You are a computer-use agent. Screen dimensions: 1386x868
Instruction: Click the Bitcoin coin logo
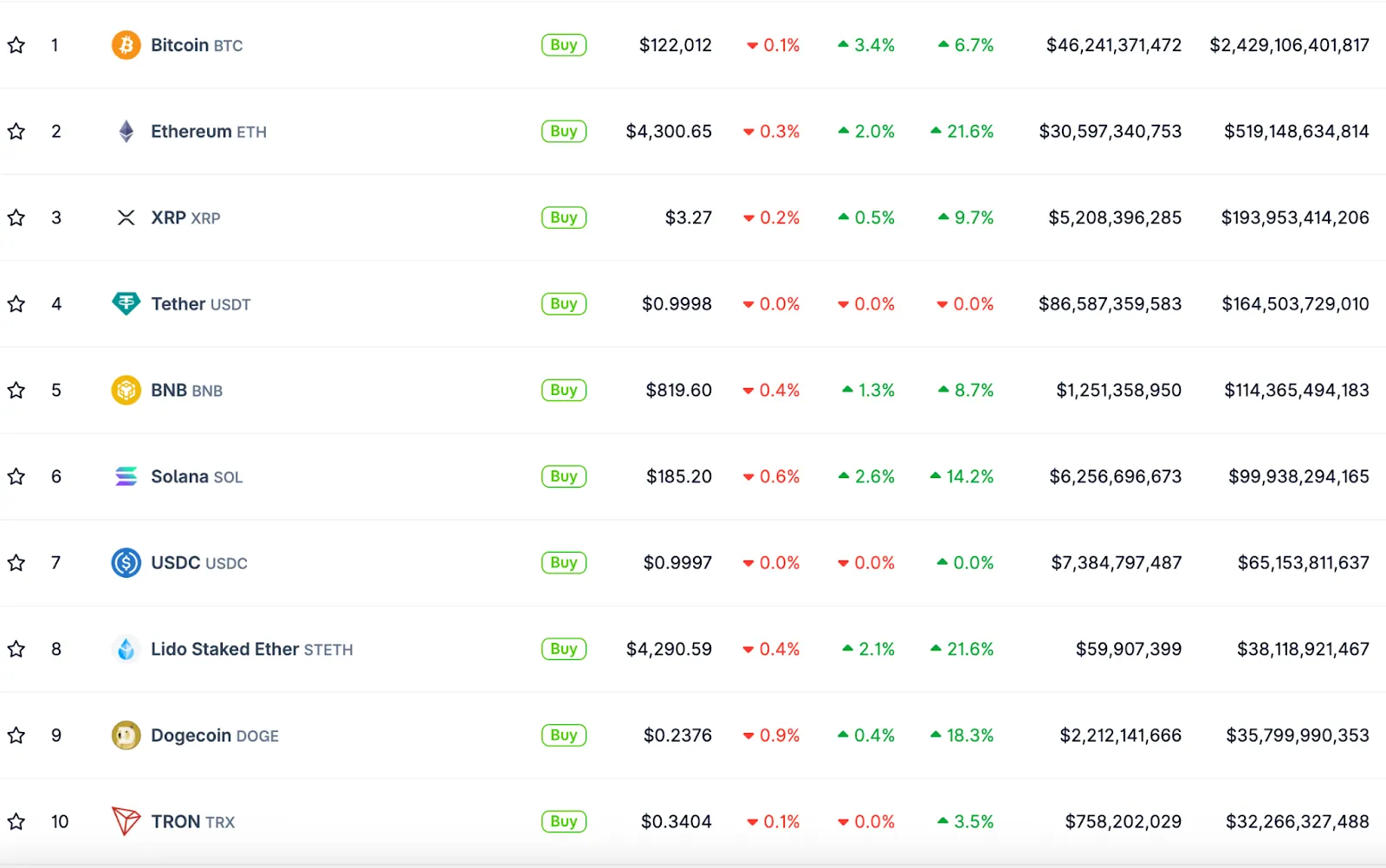point(126,44)
